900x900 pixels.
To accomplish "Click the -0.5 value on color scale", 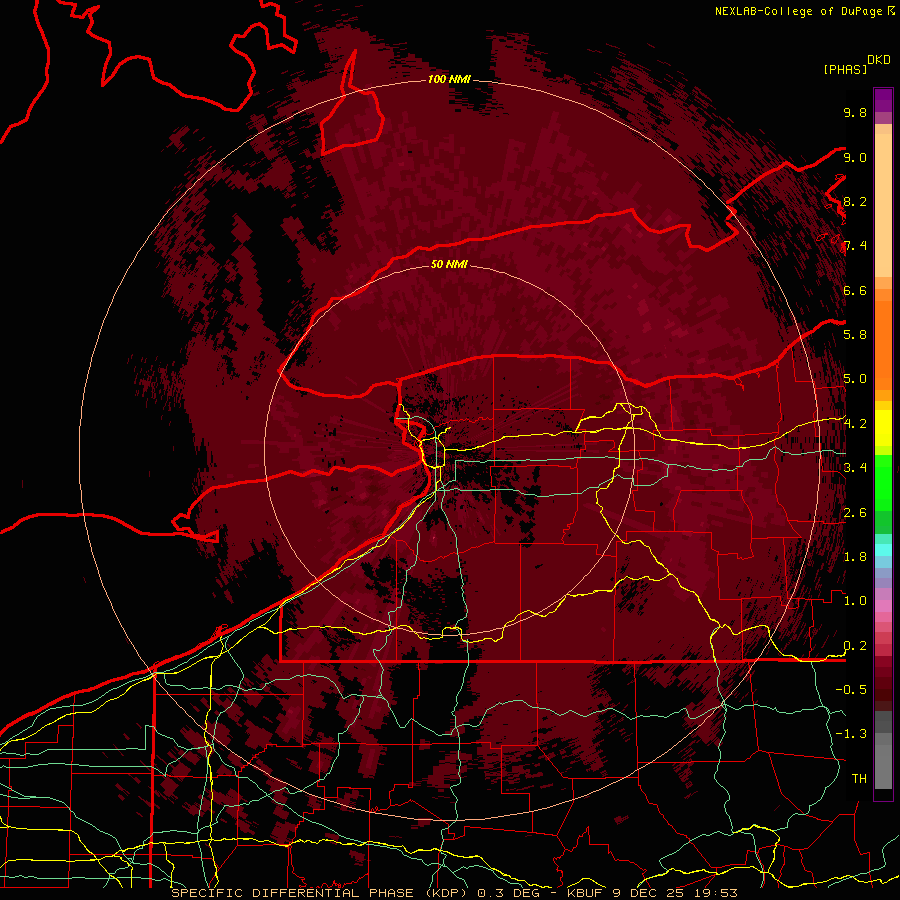I will click(851, 689).
